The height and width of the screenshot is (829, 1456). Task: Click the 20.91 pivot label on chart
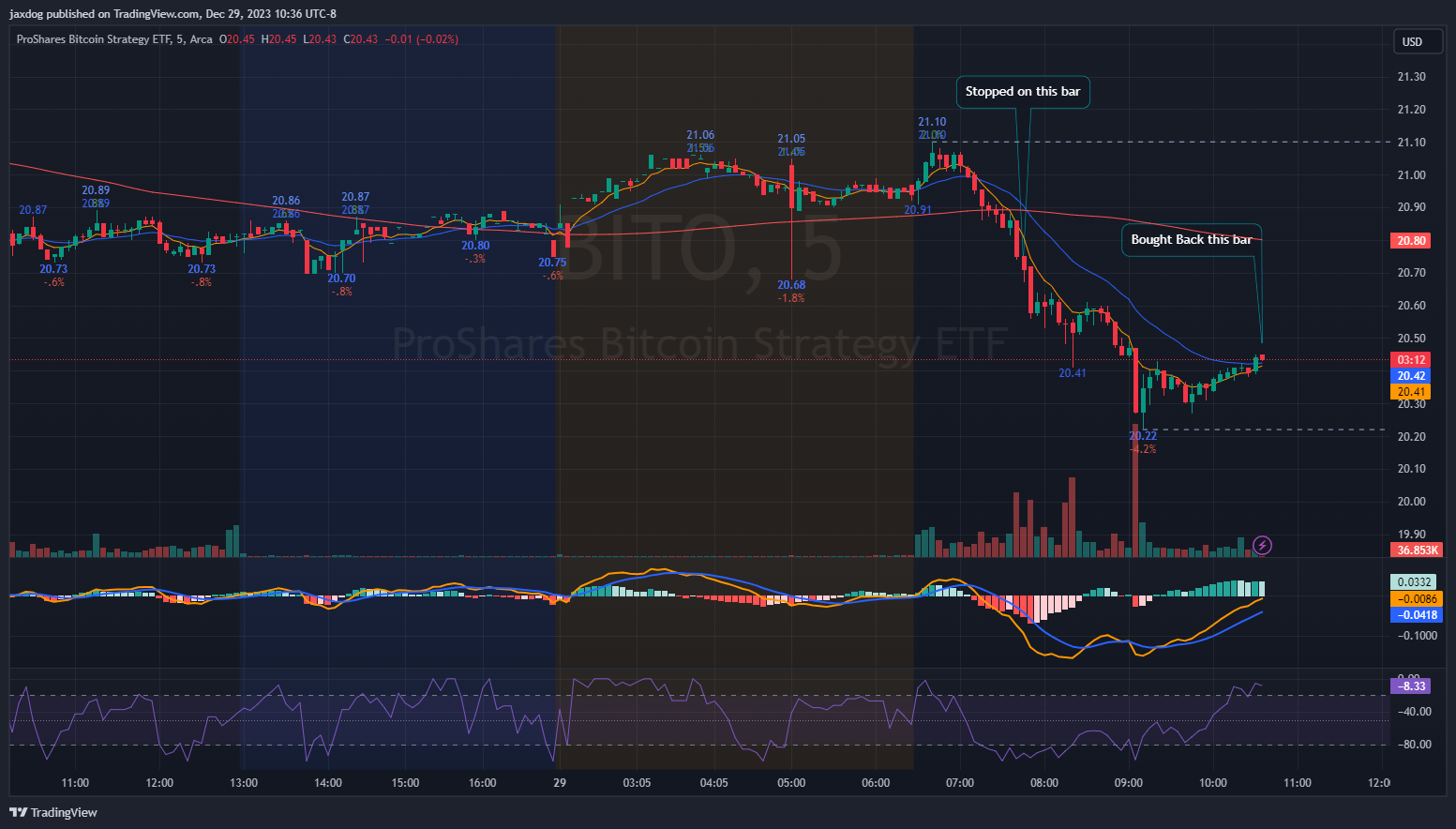[918, 210]
